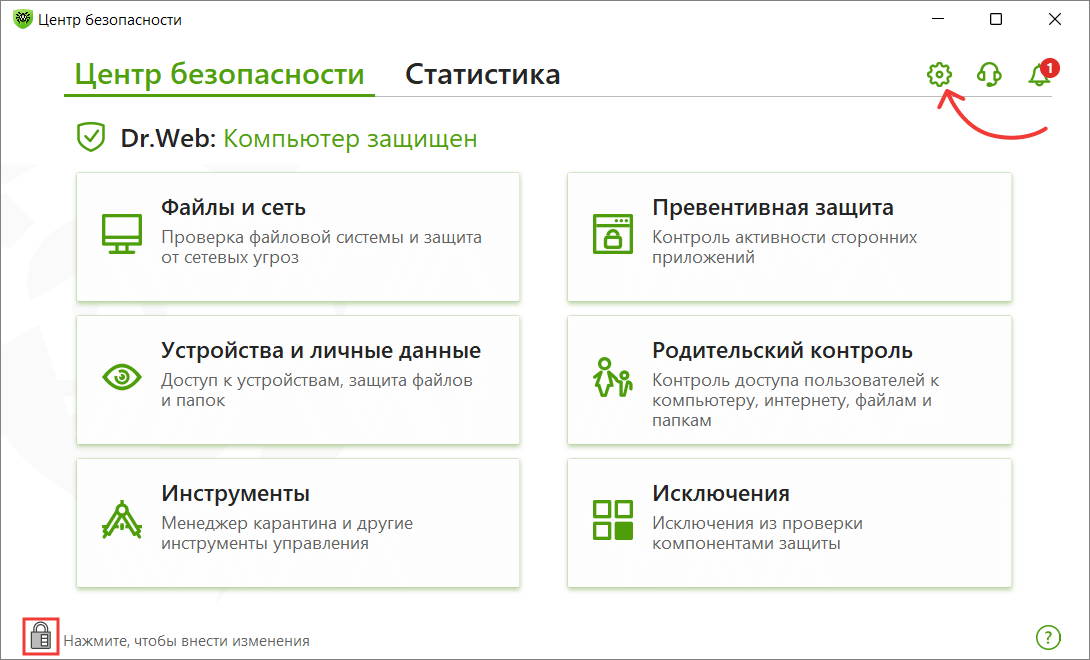Image resolution: width=1090 pixels, height=660 pixels.
Task: Click the compass icon for Инструменты
Action: click(122, 520)
